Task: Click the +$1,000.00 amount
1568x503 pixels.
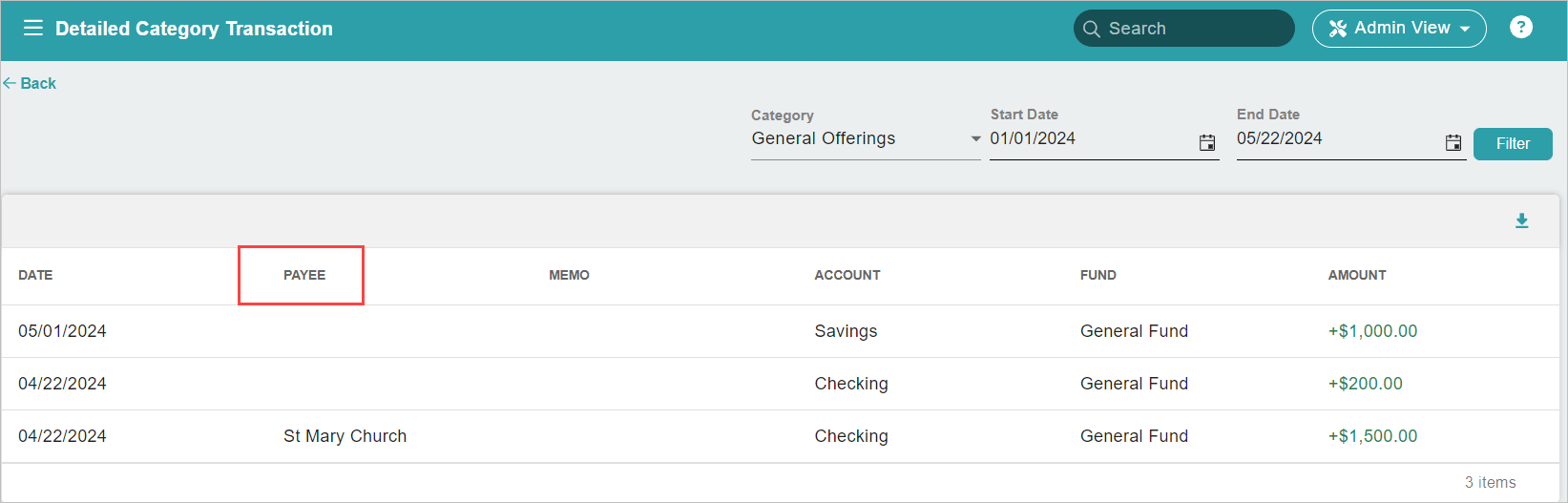Action: coord(1372,331)
